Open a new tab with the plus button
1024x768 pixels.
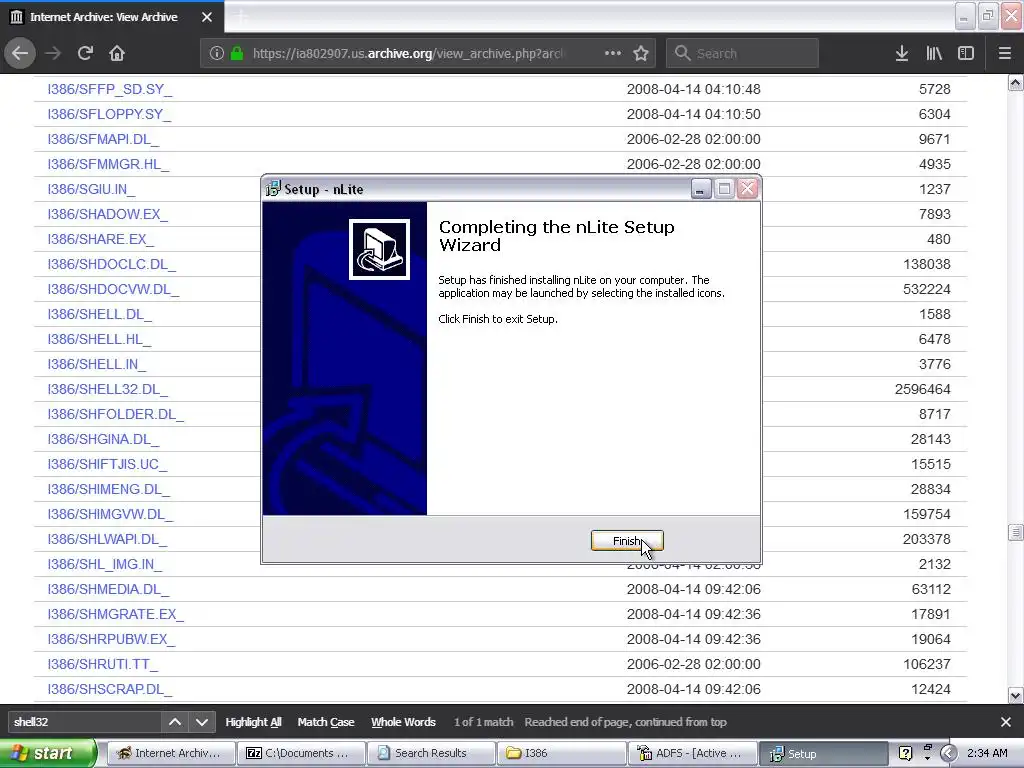(240, 17)
